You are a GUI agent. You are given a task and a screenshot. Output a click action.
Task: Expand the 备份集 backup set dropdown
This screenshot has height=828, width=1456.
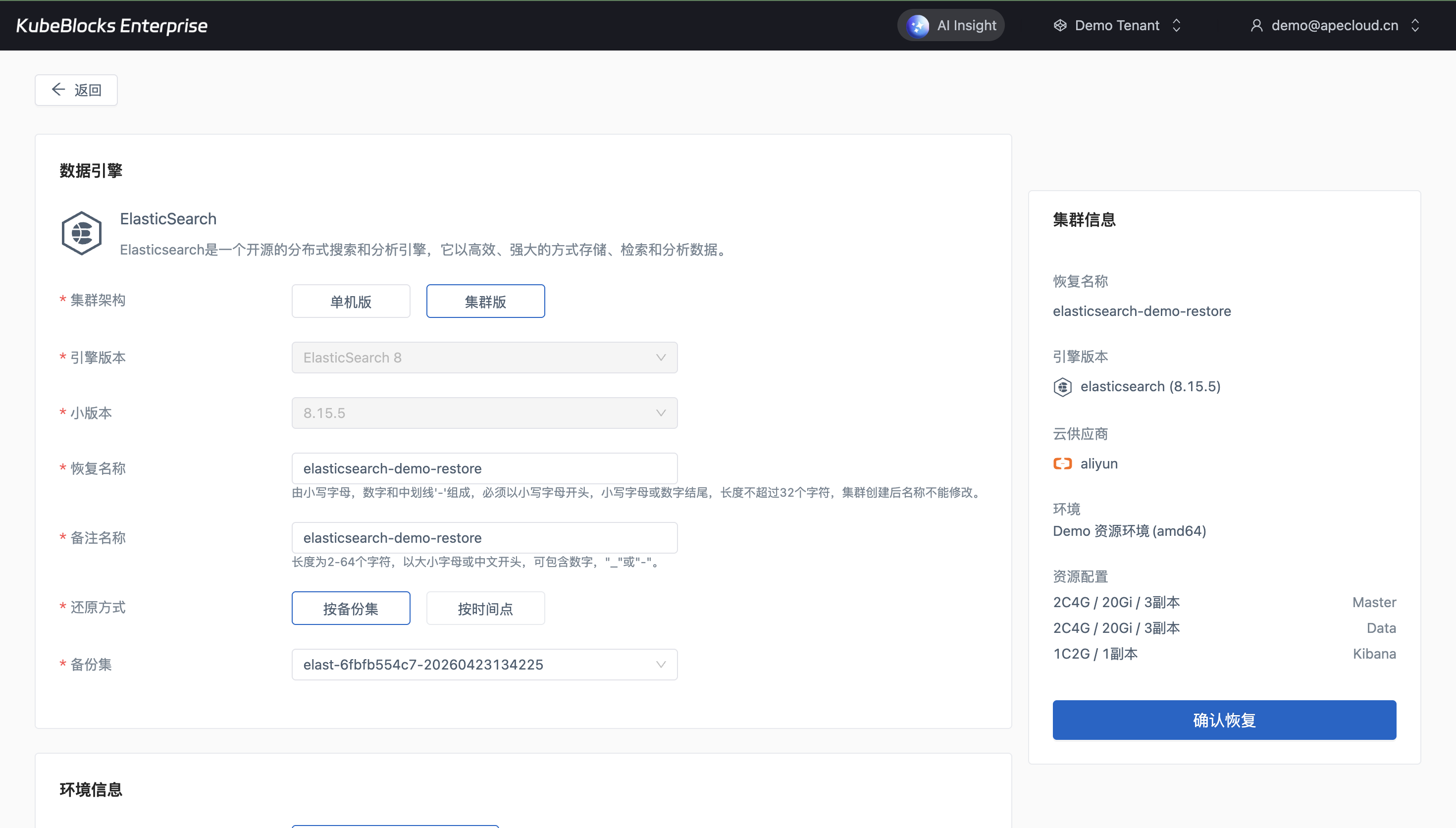[x=484, y=664]
